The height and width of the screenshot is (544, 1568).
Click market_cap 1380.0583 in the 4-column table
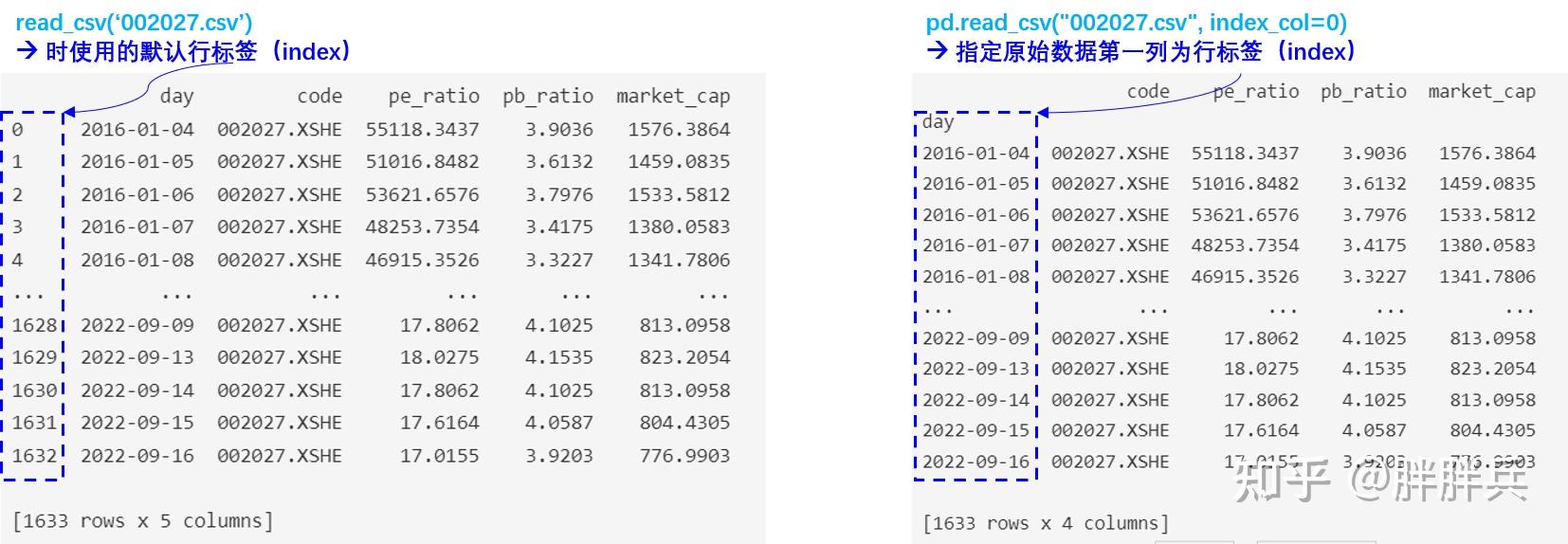pyautogui.click(x=1487, y=245)
